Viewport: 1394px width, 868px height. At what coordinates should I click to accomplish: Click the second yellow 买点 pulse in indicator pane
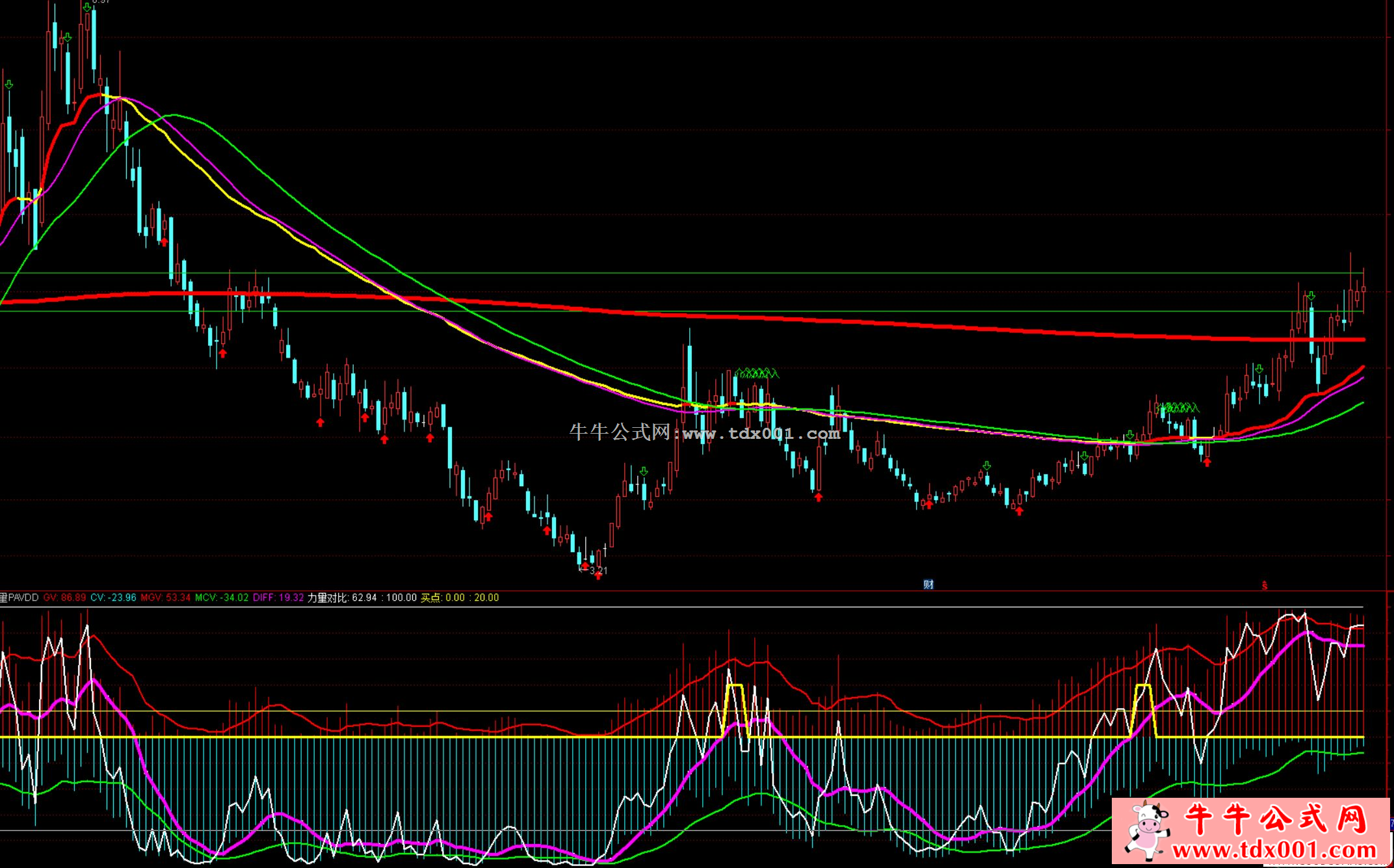click(1144, 711)
